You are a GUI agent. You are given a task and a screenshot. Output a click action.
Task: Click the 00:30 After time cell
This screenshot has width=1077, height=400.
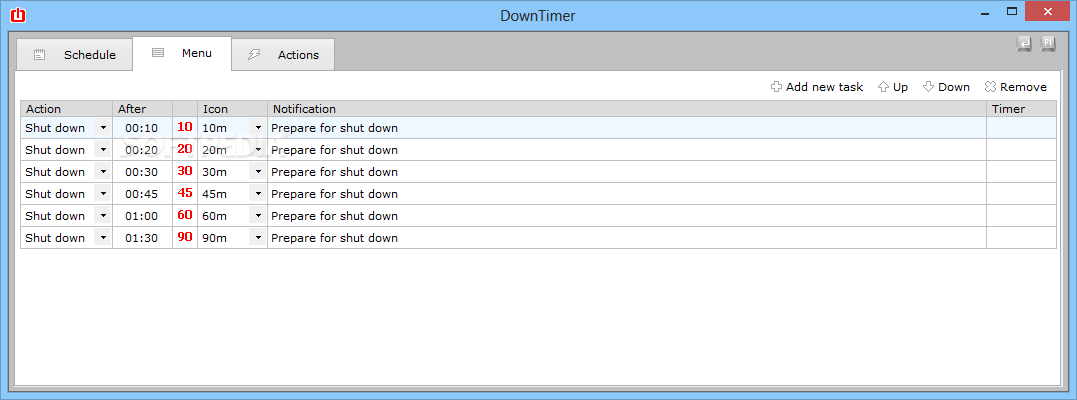pos(142,172)
